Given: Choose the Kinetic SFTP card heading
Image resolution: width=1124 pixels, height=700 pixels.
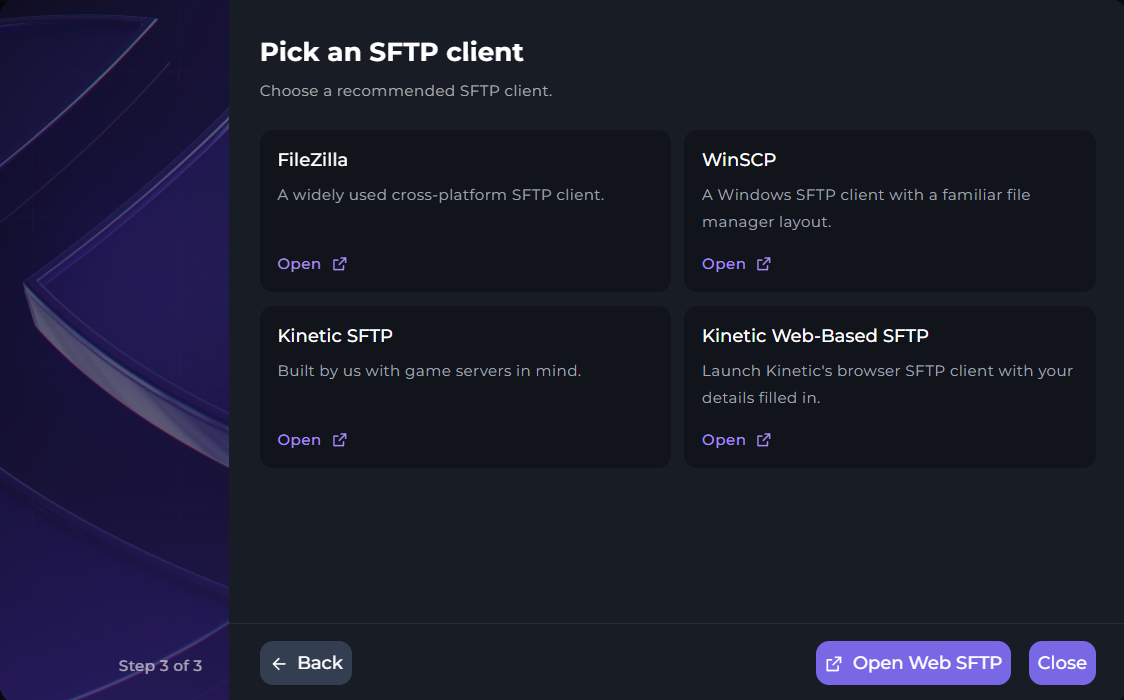Looking at the screenshot, I should pyautogui.click(x=335, y=336).
